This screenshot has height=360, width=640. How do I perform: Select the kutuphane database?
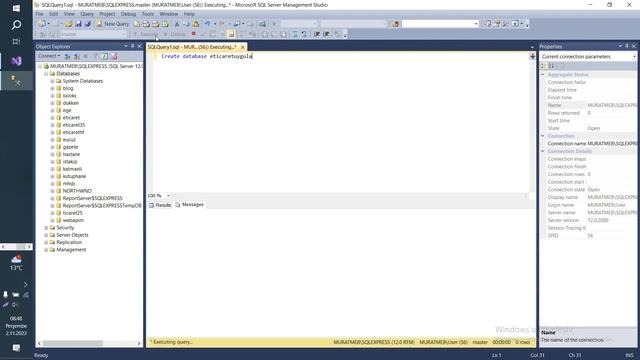[x=74, y=176]
